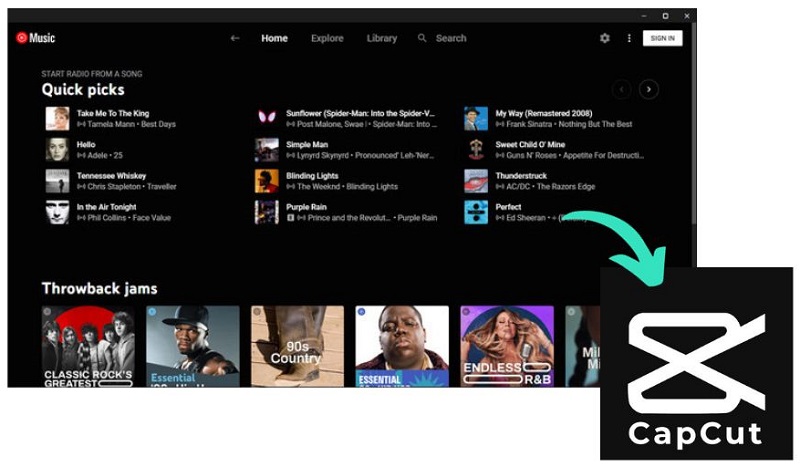The image size is (800, 467).
Task: Click the search magnifier icon
Action: pyautogui.click(x=422, y=38)
